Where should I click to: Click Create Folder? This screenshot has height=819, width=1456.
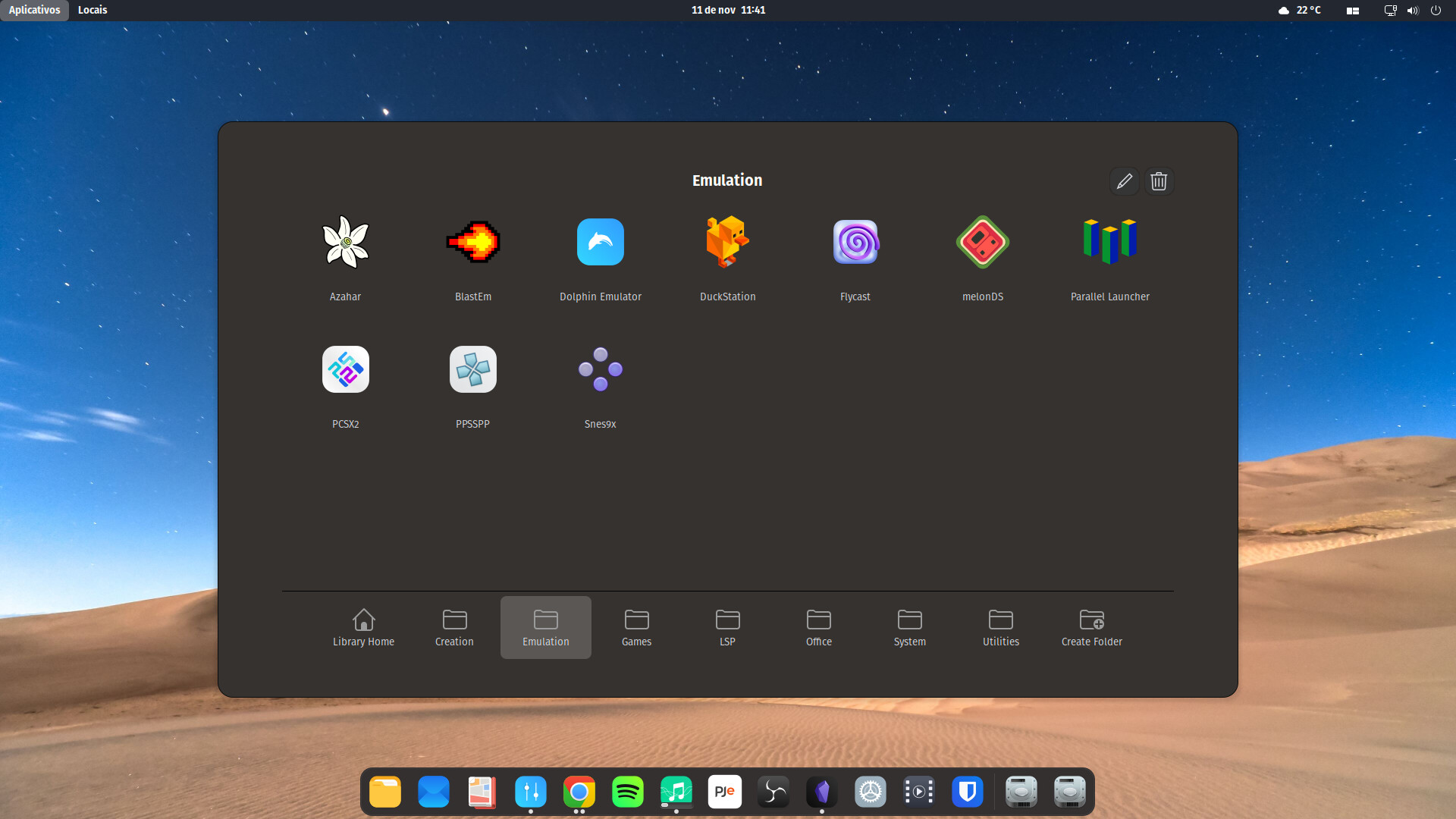(1092, 627)
